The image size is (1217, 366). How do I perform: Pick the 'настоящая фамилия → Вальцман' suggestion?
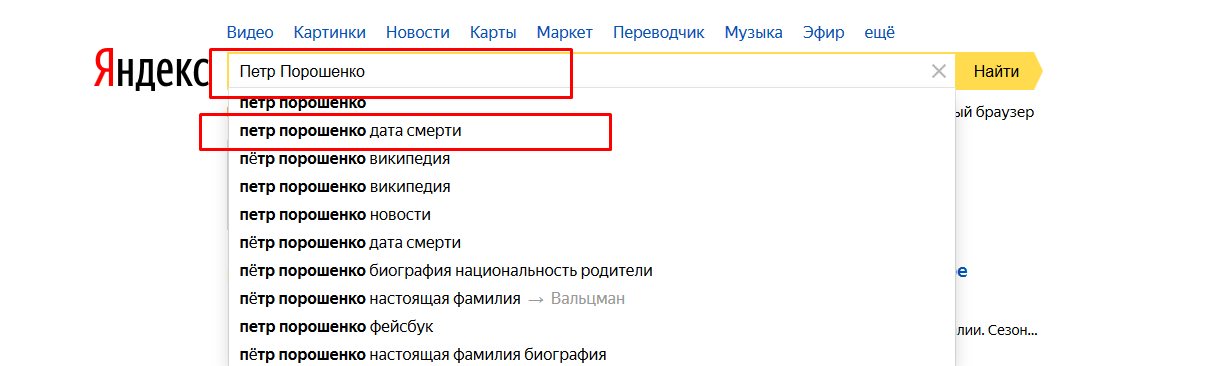click(592, 299)
